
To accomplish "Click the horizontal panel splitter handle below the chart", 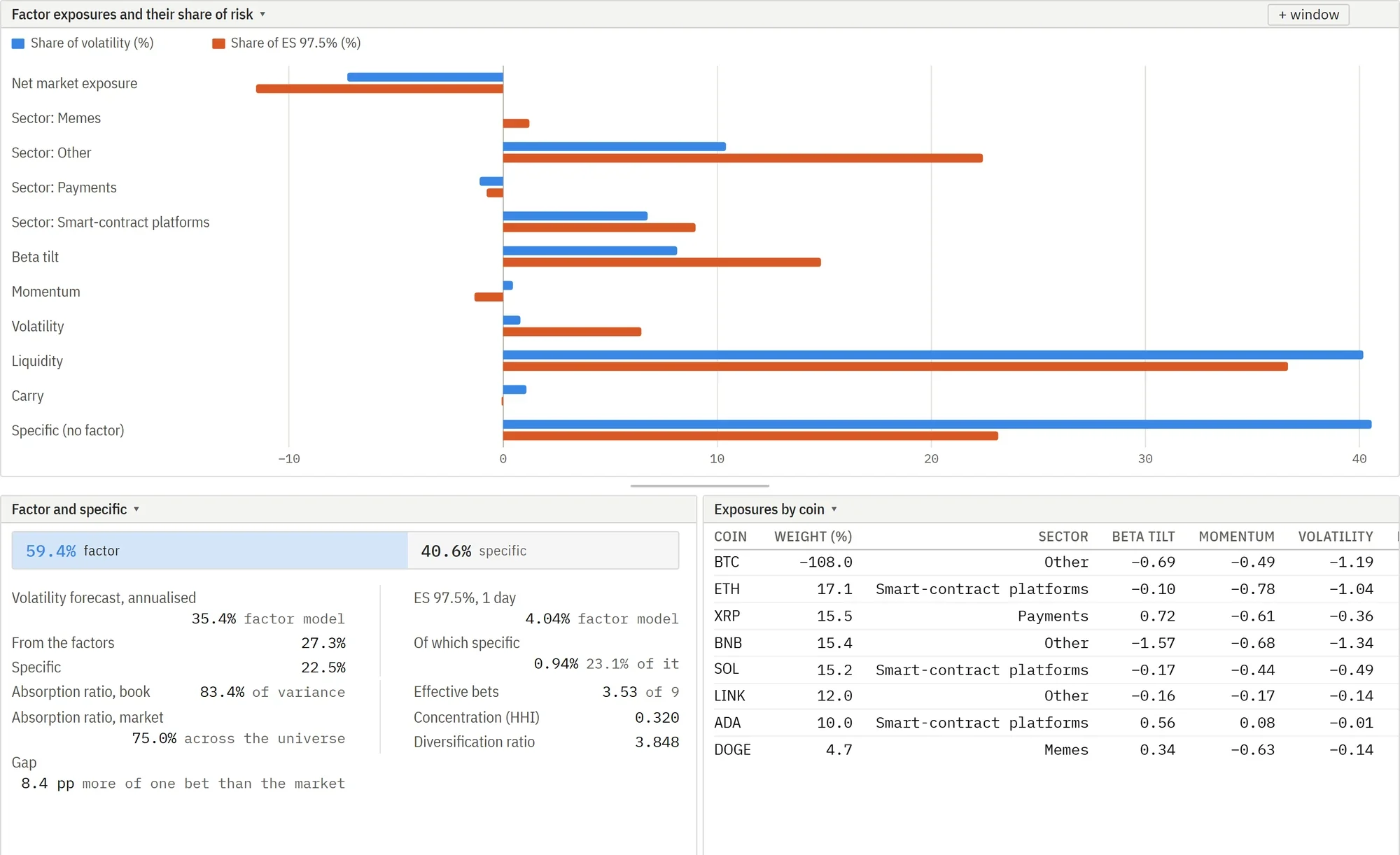I will click(700, 486).
